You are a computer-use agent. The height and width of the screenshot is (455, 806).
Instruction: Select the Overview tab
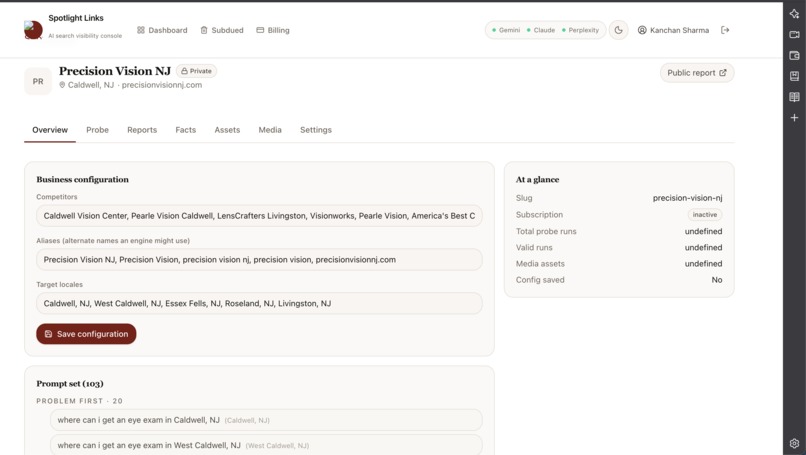point(50,130)
